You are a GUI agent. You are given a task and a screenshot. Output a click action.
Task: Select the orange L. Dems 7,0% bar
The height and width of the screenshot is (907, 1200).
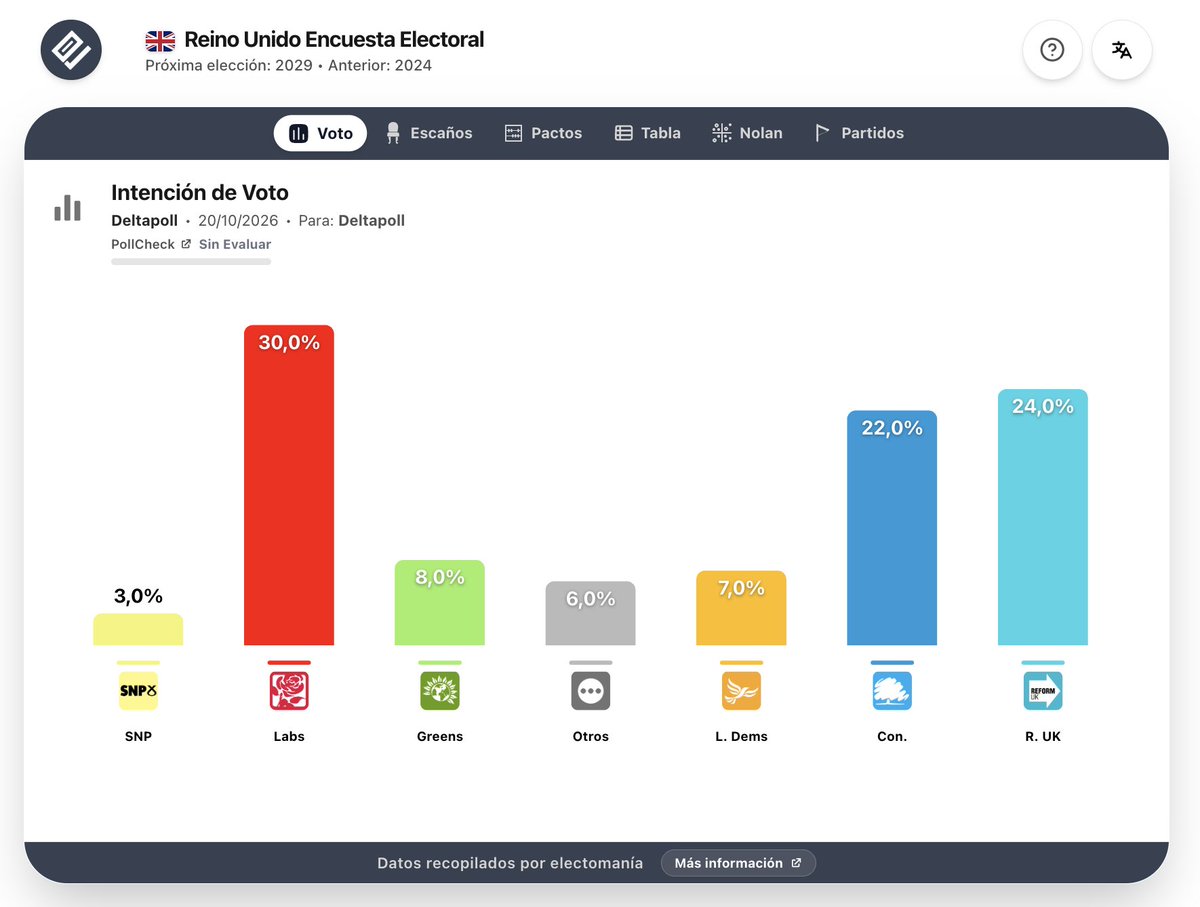(x=741, y=608)
